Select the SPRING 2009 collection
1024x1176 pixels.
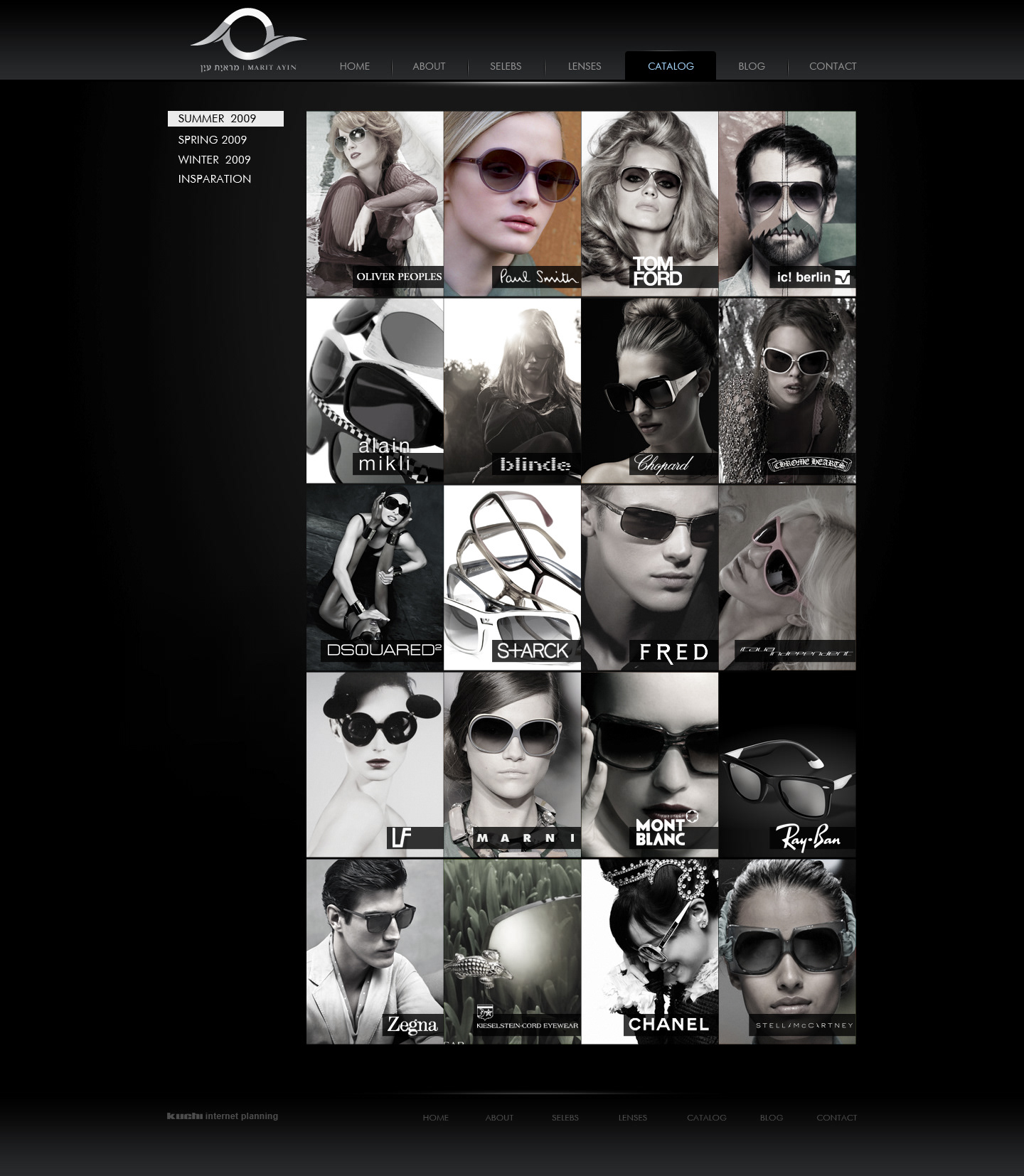pos(213,140)
